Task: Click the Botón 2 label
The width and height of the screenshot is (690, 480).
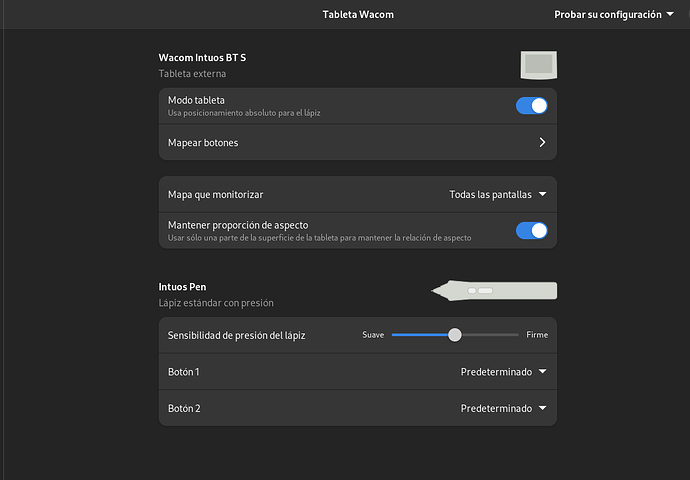Action: [x=184, y=408]
